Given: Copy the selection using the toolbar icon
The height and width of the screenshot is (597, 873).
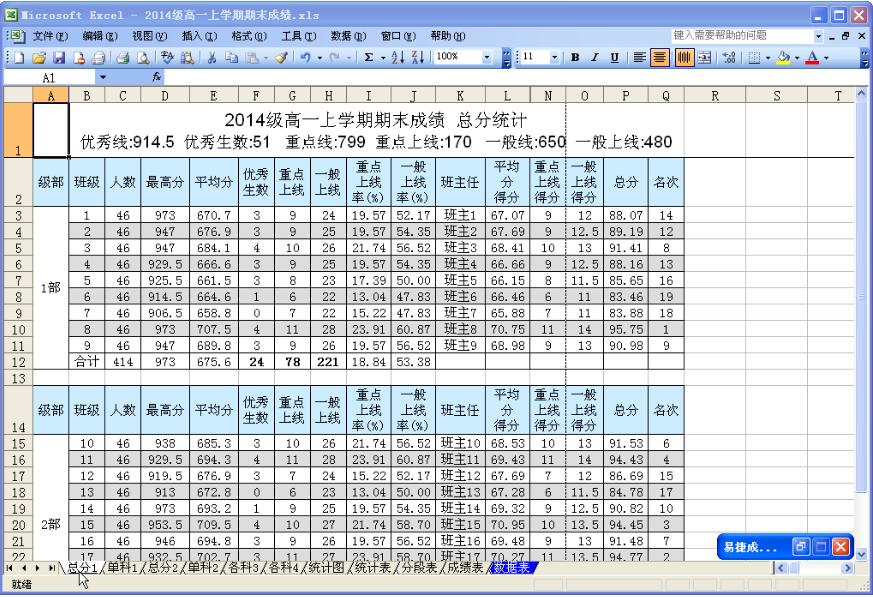Looking at the screenshot, I should pyautogui.click(x=232, y=57).
